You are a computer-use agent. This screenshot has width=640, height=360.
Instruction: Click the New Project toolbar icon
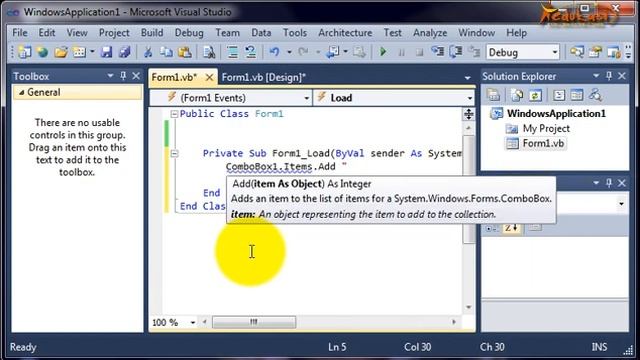pos(24,52)
